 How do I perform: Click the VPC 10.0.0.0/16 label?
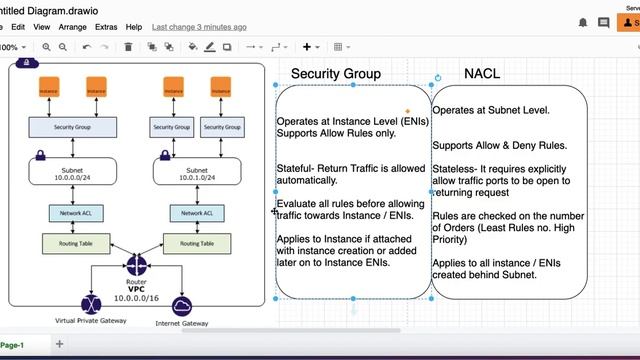pos(136,294)
